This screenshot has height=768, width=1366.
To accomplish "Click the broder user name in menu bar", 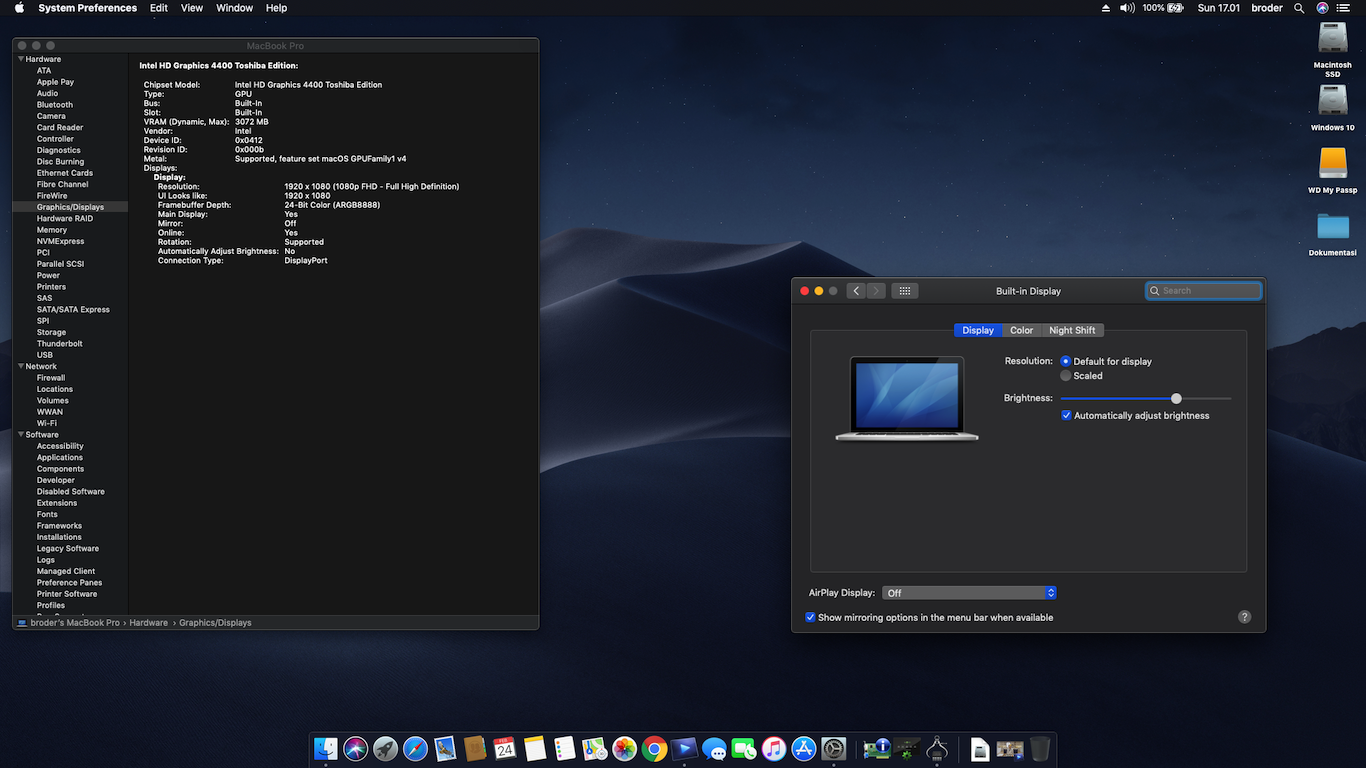I will 1267,8.
